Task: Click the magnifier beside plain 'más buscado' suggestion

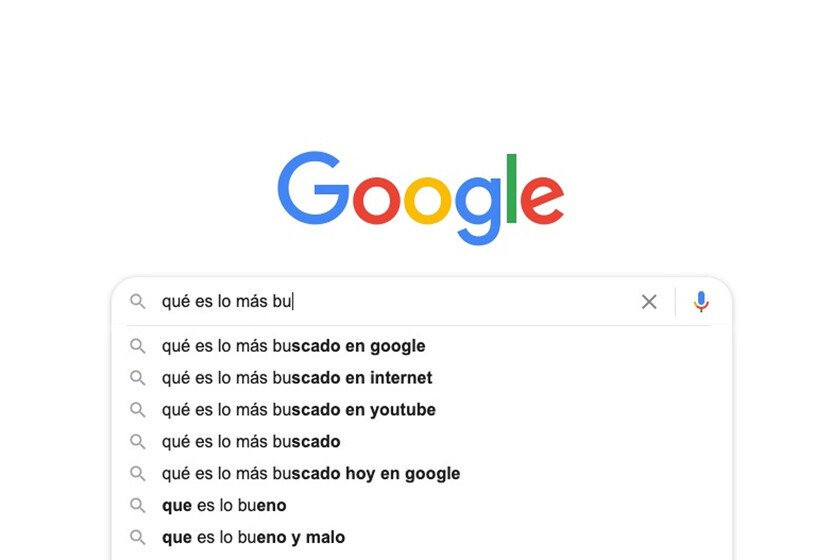Action: (x=138, y=442)
